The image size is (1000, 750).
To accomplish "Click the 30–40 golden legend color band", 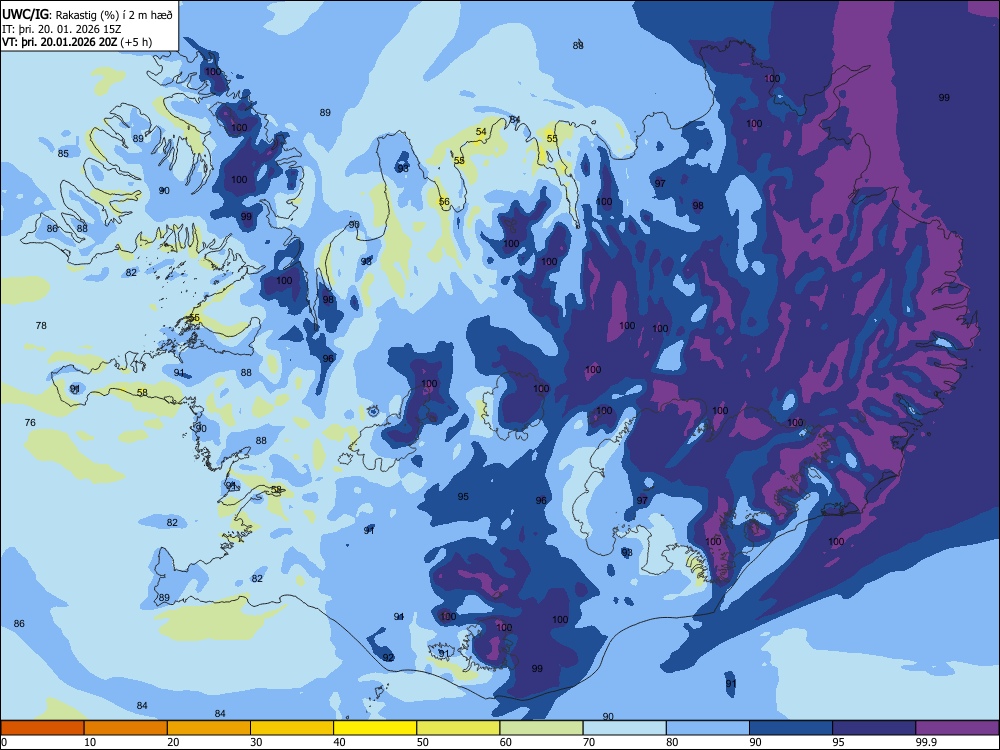I will point(292,728).
